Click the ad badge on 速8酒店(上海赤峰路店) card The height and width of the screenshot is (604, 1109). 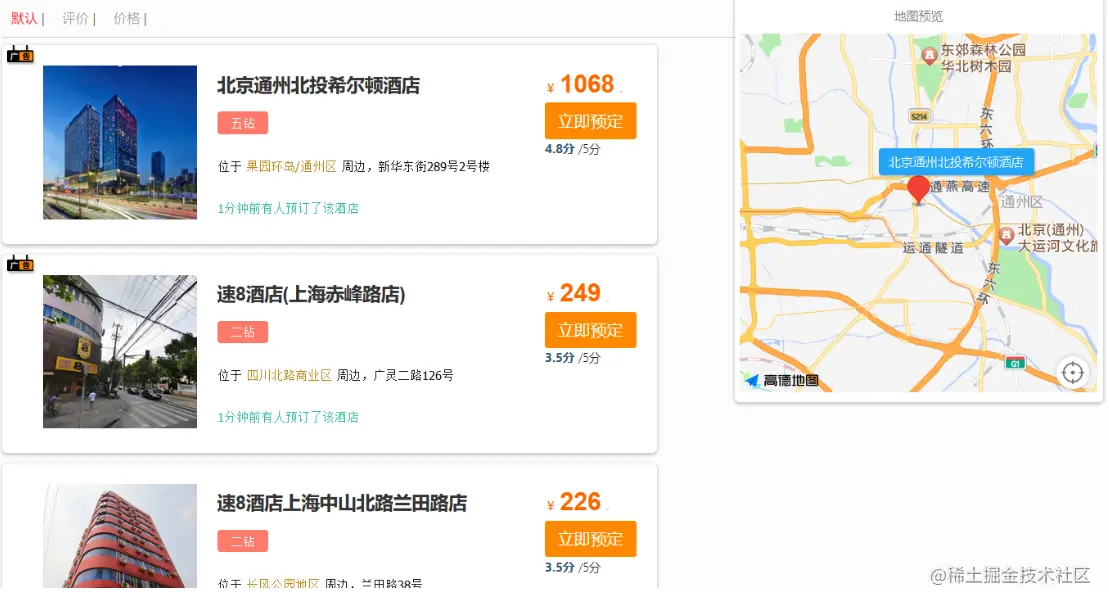tap(21, 264)
